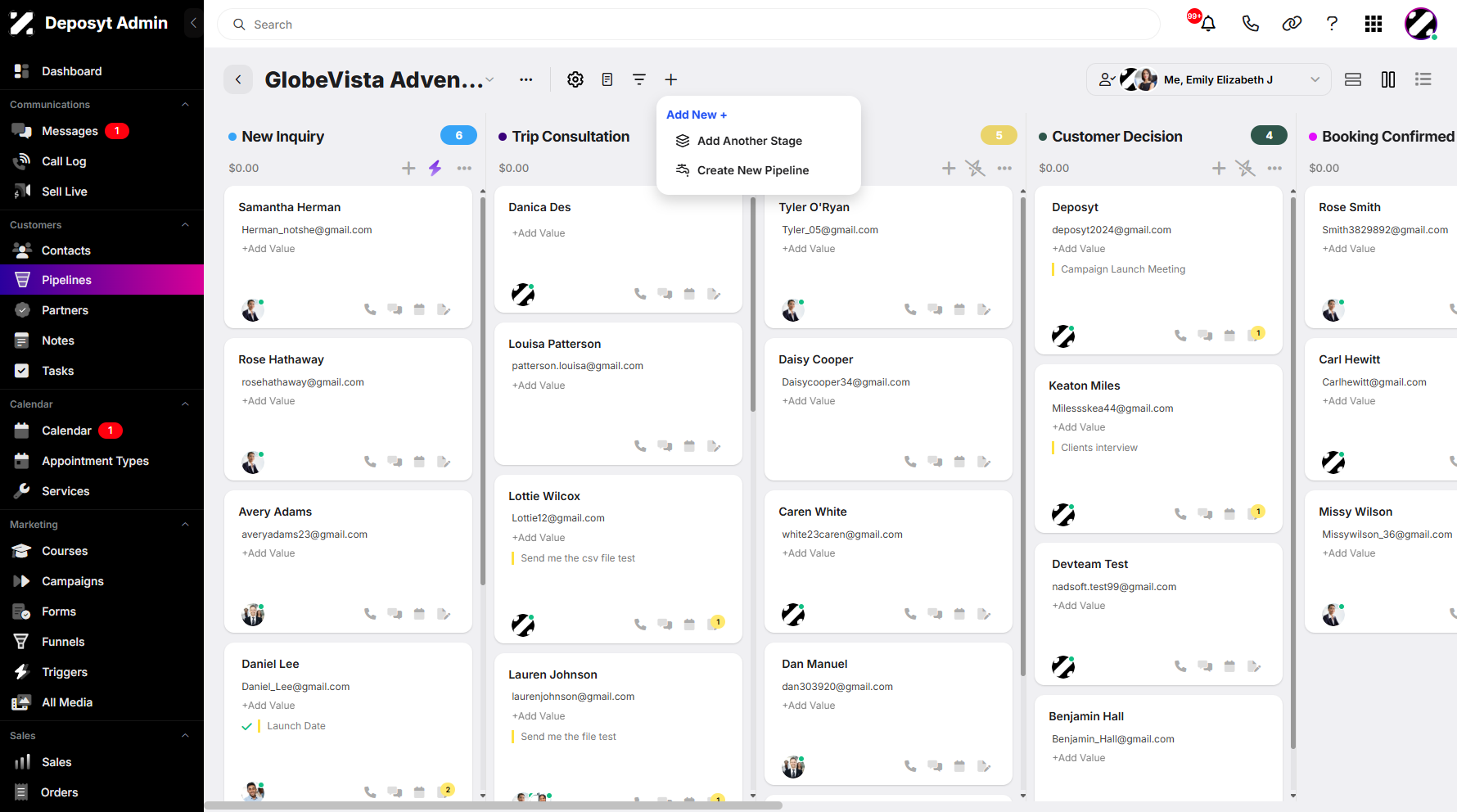The width and height of the screenshot is (1457, 812).
Task: Open the Campaign Launch Meeting task link
Action: 1123,269
